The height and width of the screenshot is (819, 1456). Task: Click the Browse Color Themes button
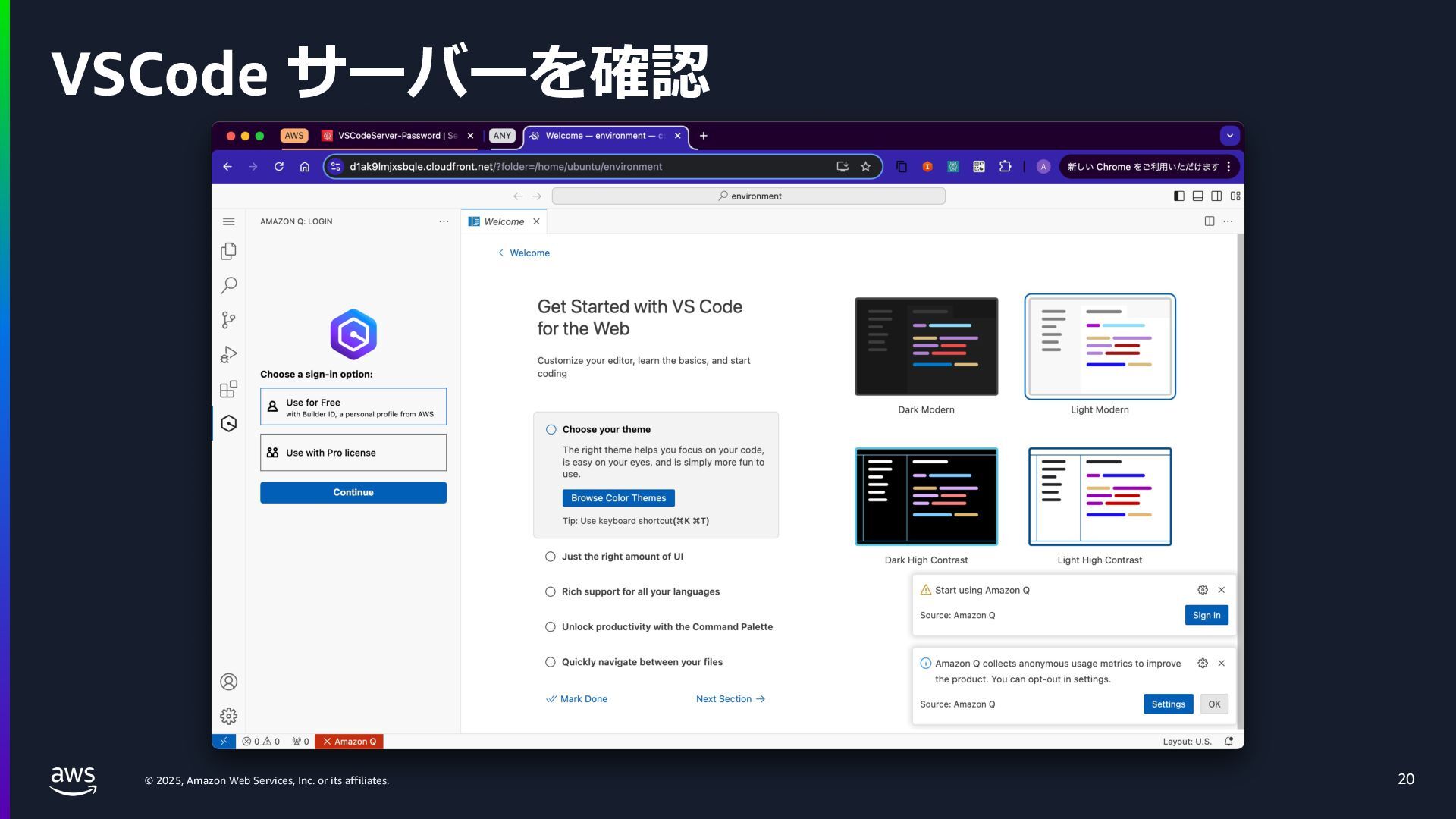pos(618,498)
